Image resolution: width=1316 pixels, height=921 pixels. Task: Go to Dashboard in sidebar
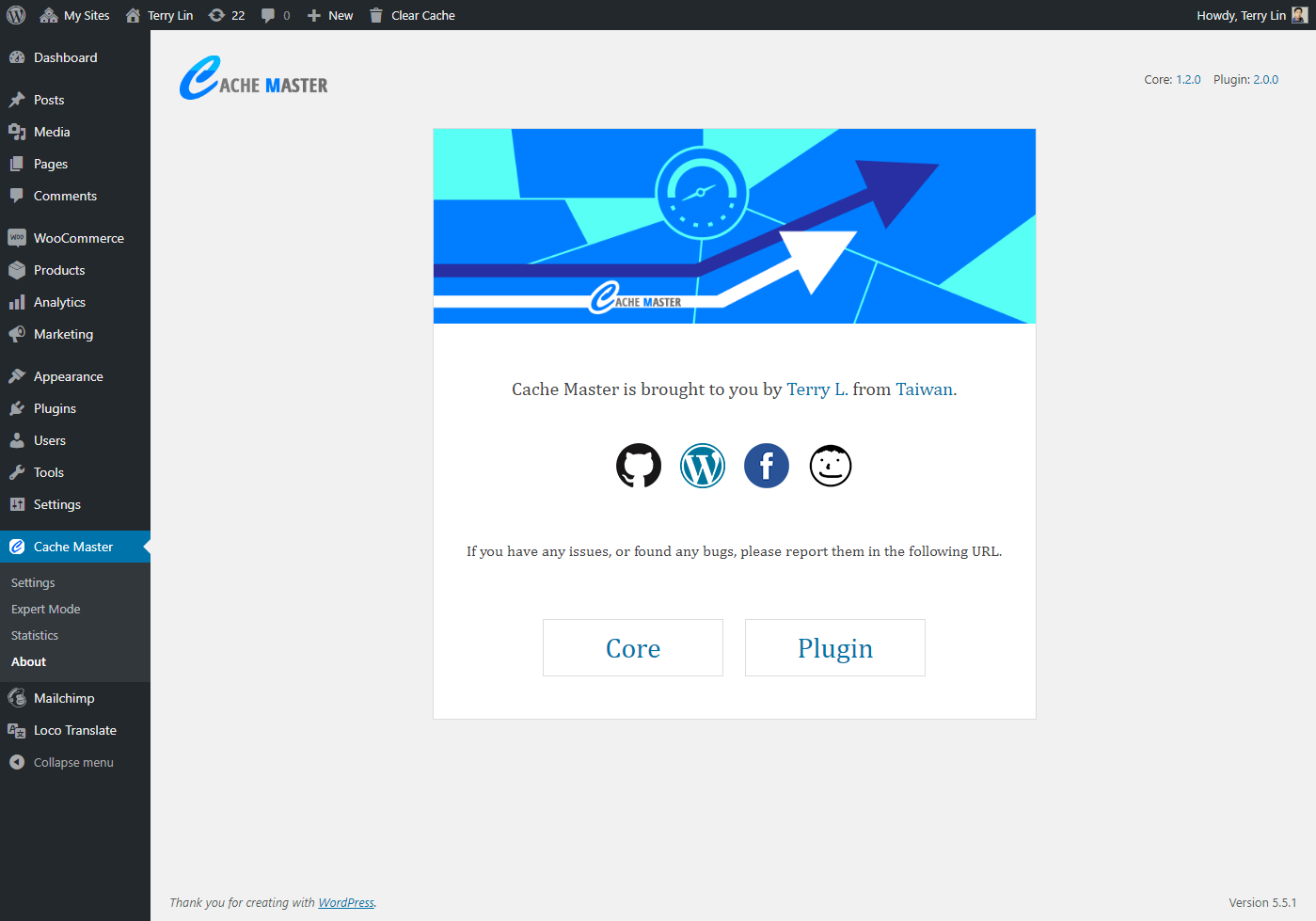[x=75, y=57]
